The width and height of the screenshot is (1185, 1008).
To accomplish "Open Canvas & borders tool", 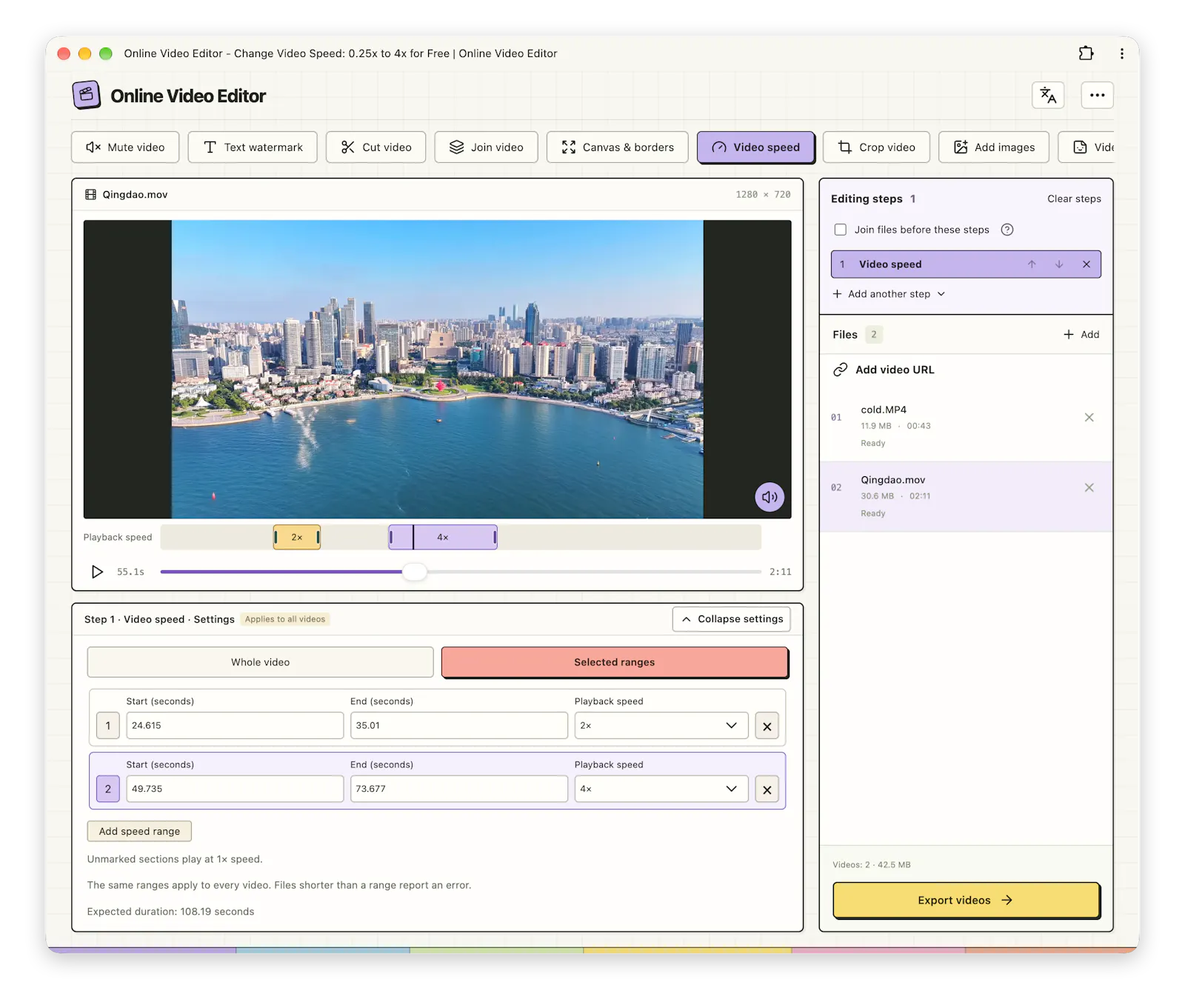I will 618,147.
